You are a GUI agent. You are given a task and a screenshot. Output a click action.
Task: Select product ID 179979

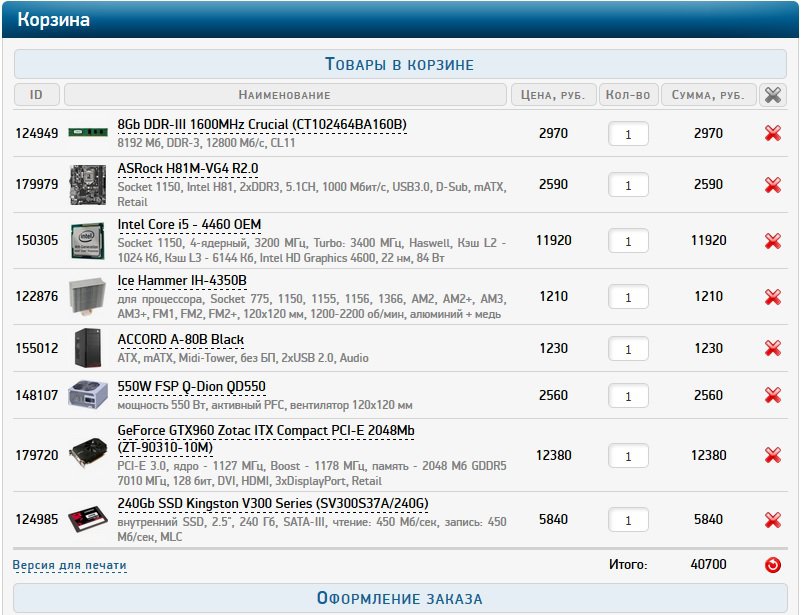pyautogui.click(x=37, y=184)
